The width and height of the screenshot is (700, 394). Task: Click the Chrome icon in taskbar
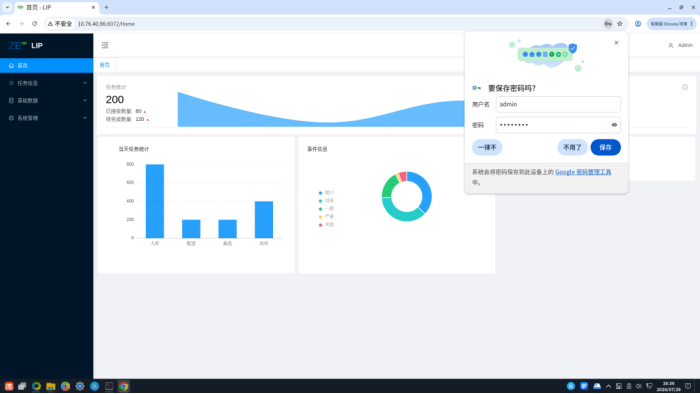click(x=124, y=386)
